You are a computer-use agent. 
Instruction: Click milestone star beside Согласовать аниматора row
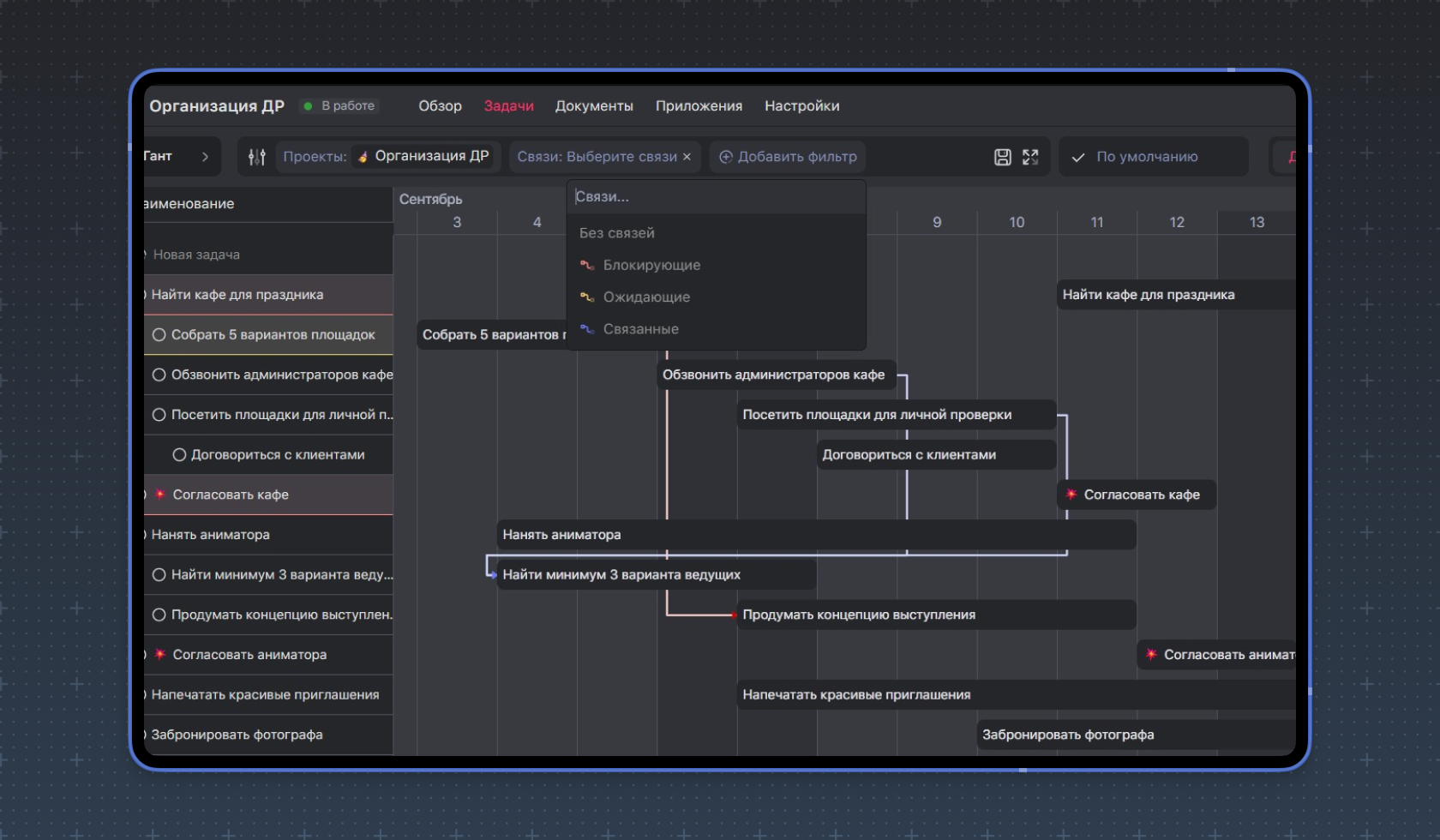click(x=160, y=655)
